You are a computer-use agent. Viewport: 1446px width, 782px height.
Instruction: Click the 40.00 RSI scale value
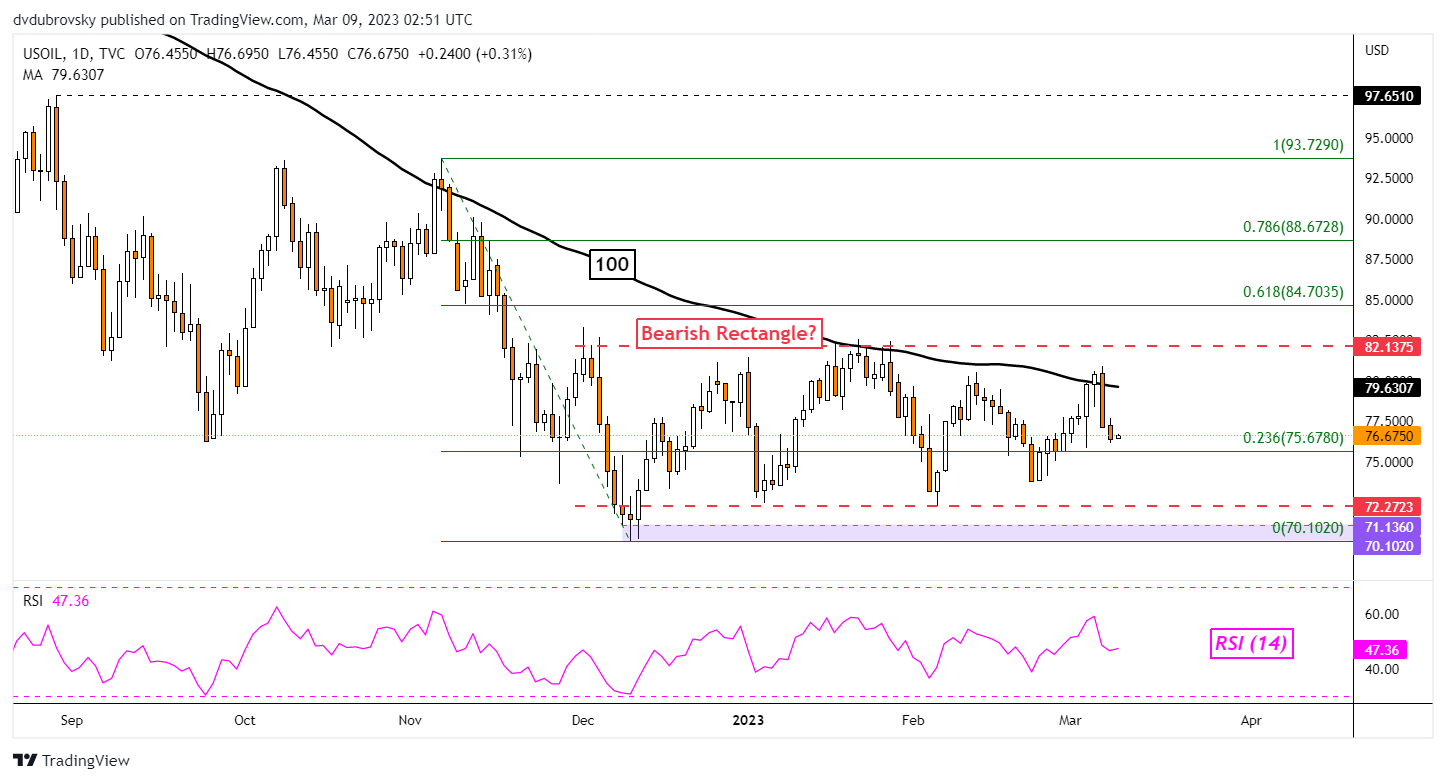coord(1381,669)
